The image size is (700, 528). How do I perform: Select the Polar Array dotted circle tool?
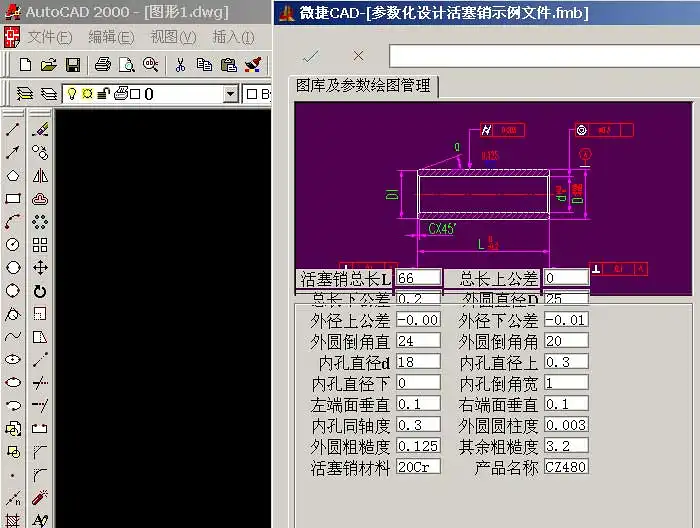40,221
